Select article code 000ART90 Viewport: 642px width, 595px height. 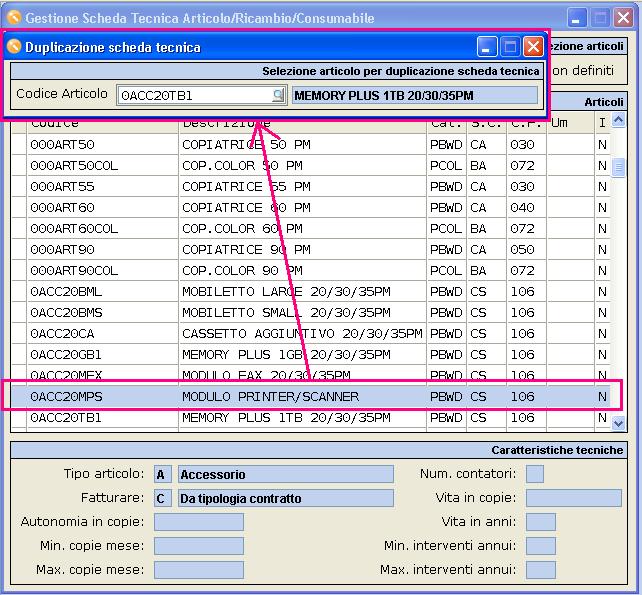click(62, 249)
